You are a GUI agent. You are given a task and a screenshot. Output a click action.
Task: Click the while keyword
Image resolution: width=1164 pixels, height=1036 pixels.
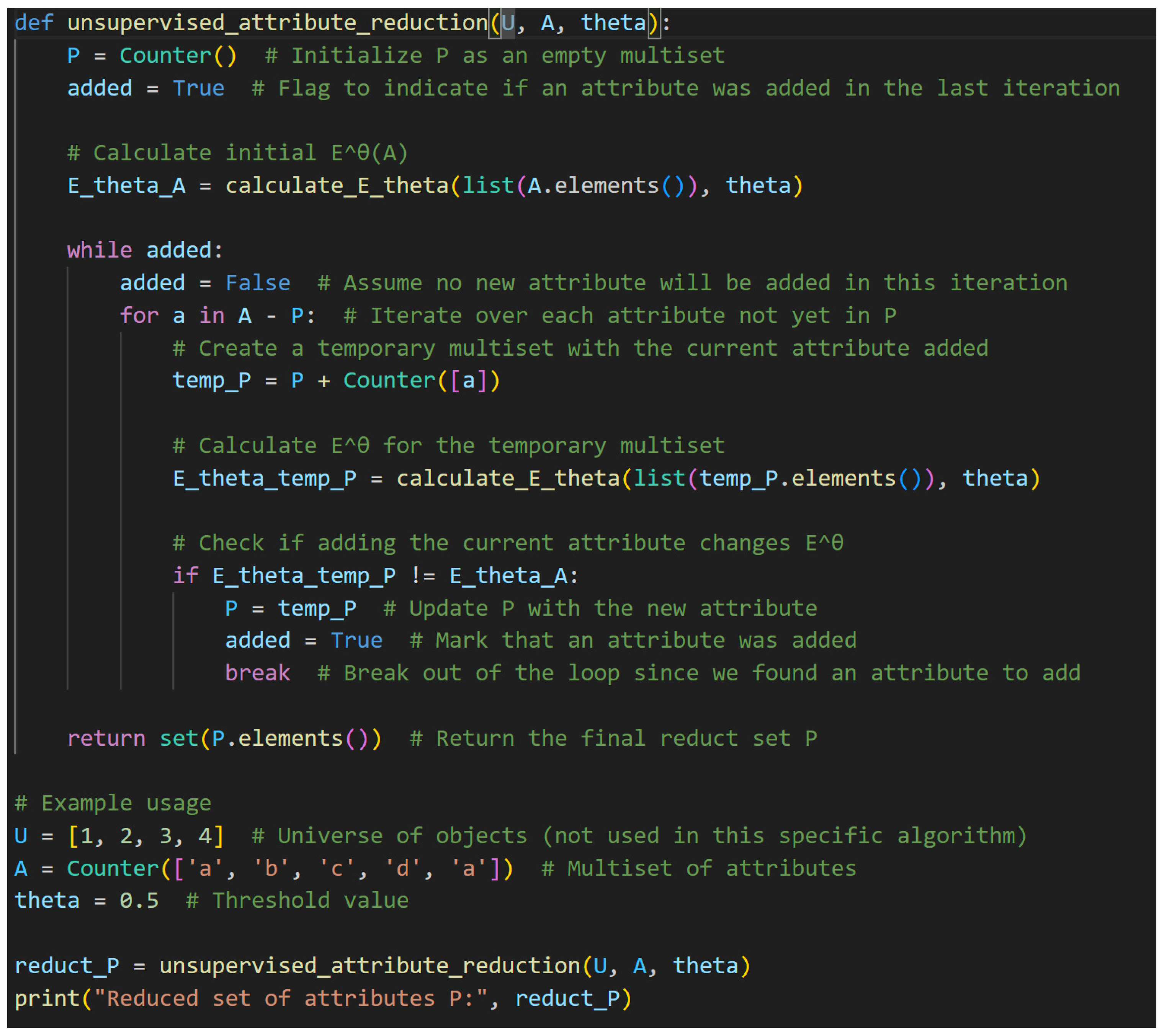[x=100, y=250]
